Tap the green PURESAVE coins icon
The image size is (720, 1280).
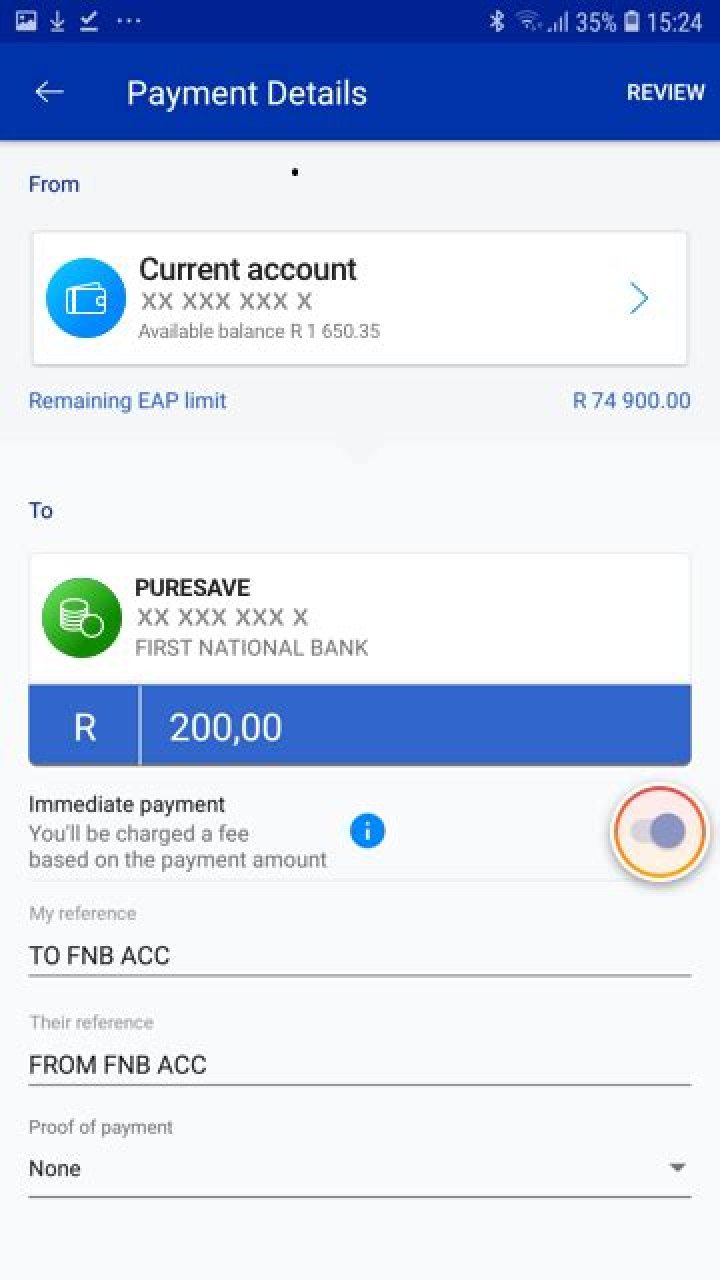tap(82, 618)
